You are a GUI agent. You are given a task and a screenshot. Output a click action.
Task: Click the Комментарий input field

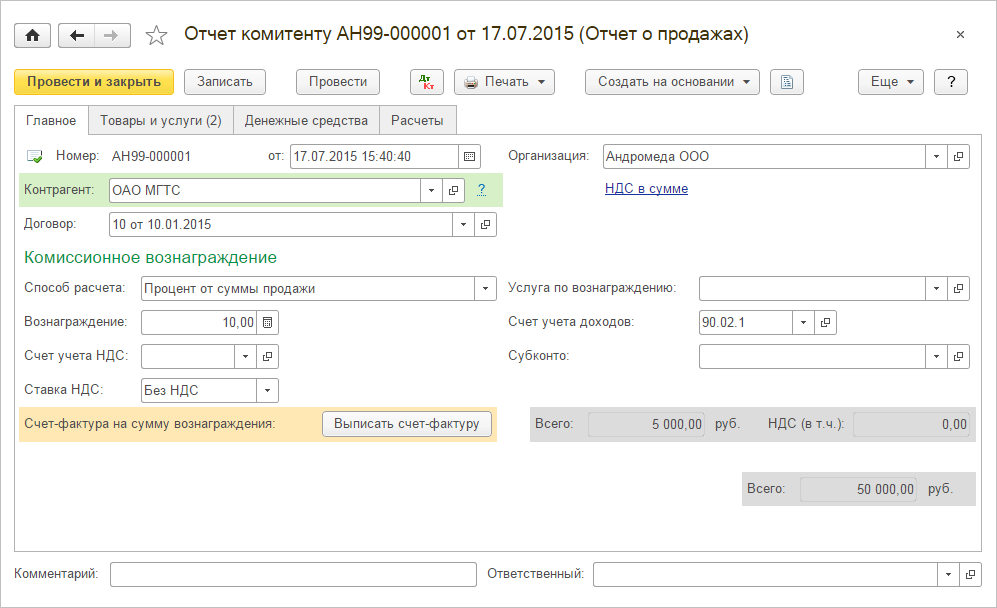(293, 574)
